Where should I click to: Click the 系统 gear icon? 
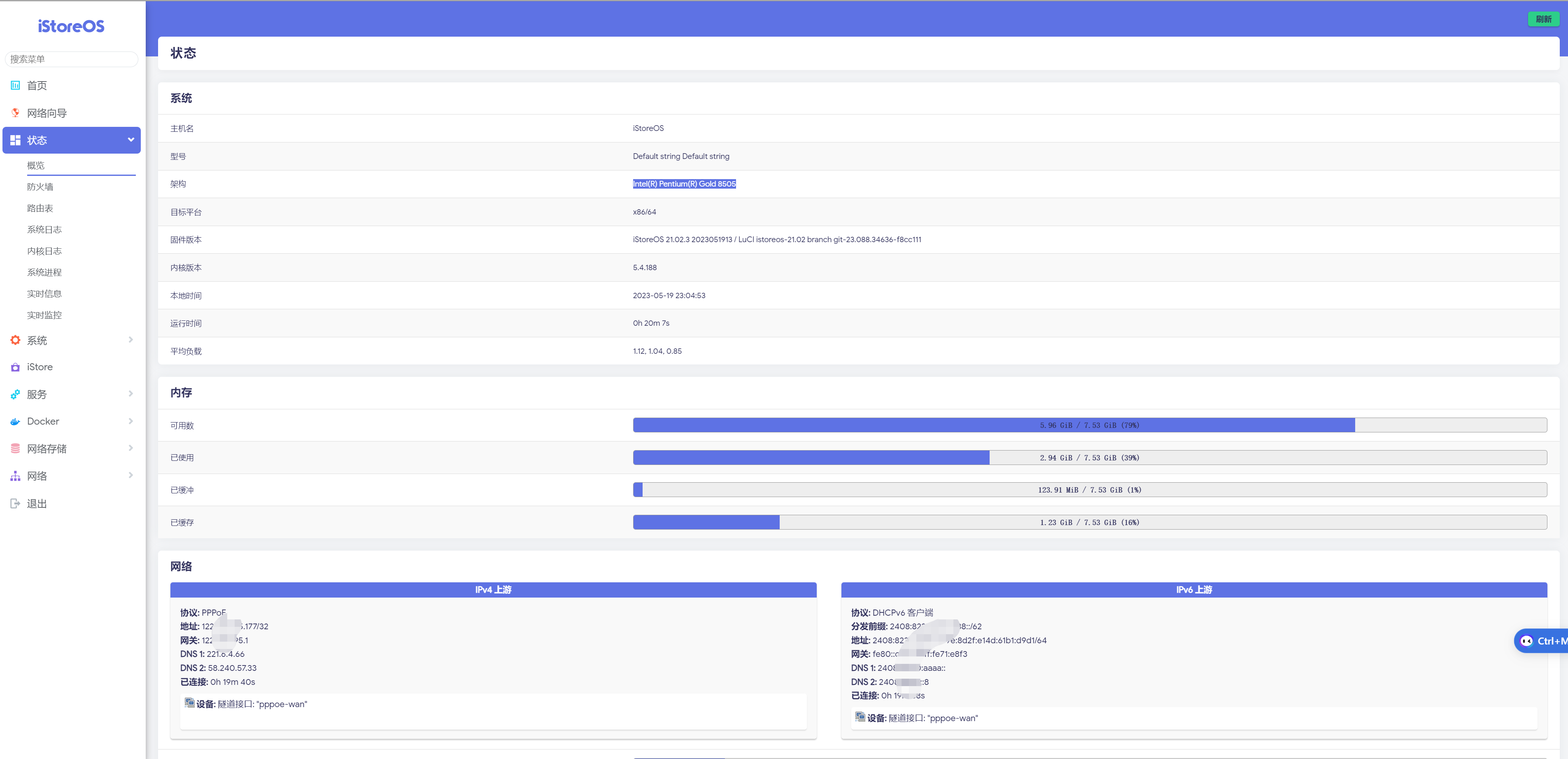pyautogui.click(x=14, y=340)
